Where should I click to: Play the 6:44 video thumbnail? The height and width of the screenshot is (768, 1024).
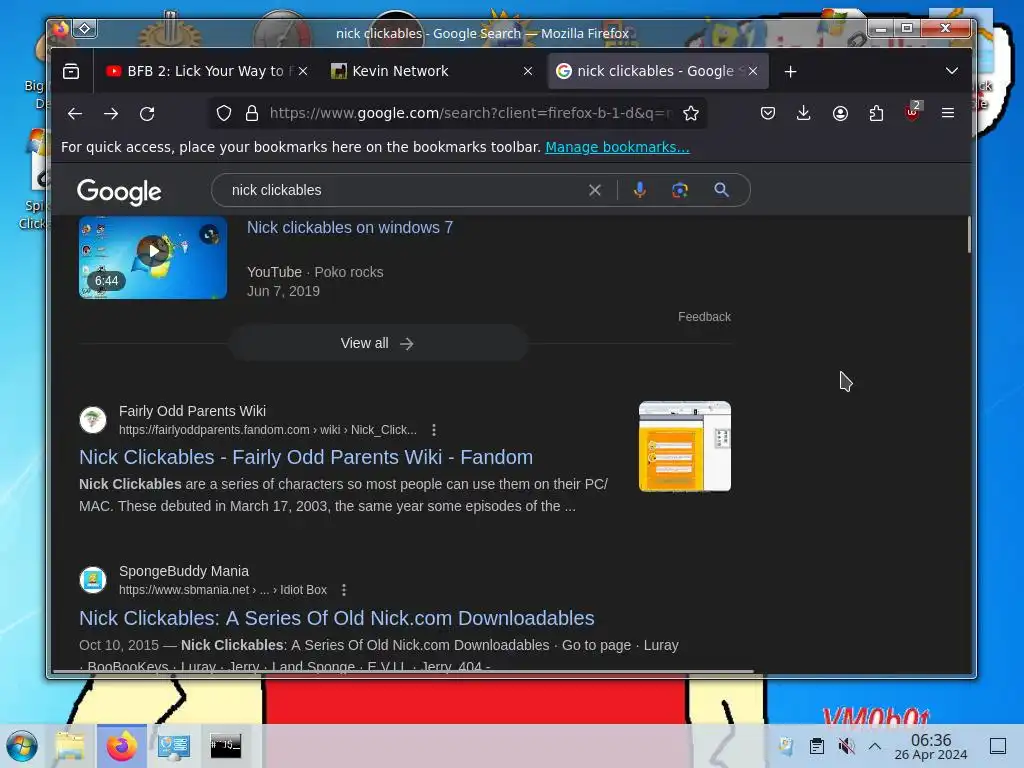point(153,257)
